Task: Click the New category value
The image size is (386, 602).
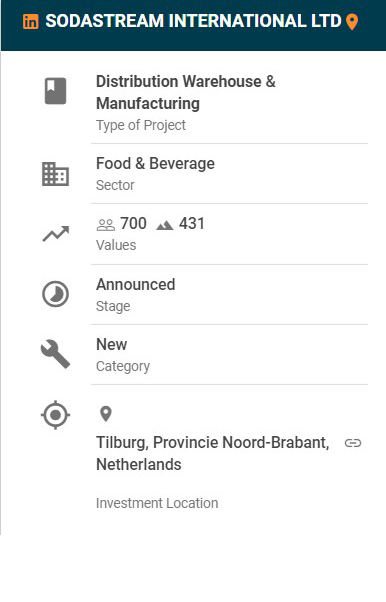Action: (x=111, y=344)
